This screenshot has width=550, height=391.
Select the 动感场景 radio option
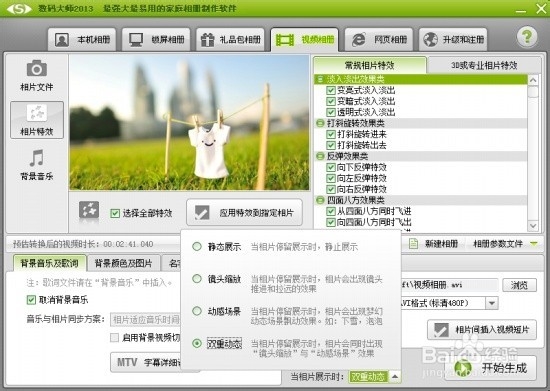click(197, 311)
